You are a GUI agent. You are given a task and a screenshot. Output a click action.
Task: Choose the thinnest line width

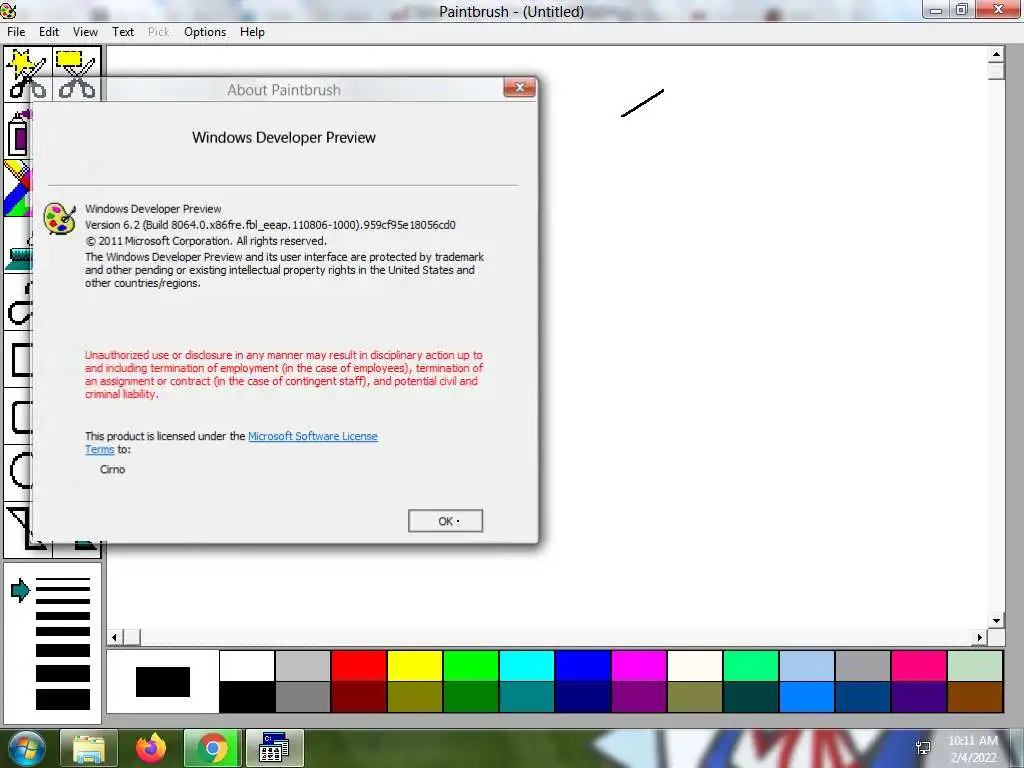click(63, 579)
